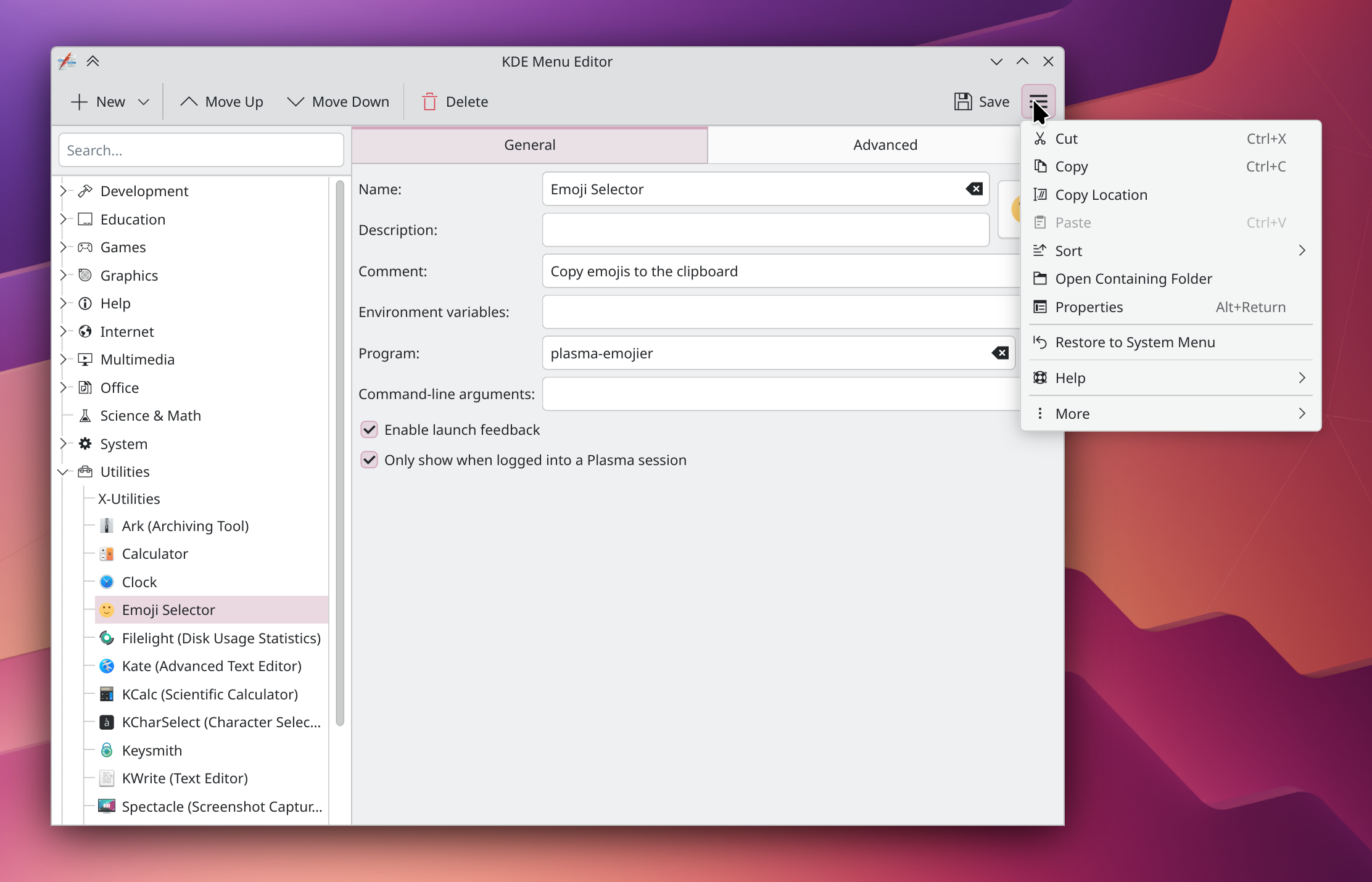The height and width of the screenshot is (882, 1372).
Task: Click into the Comment field
Action: click(x=782, y=271)
